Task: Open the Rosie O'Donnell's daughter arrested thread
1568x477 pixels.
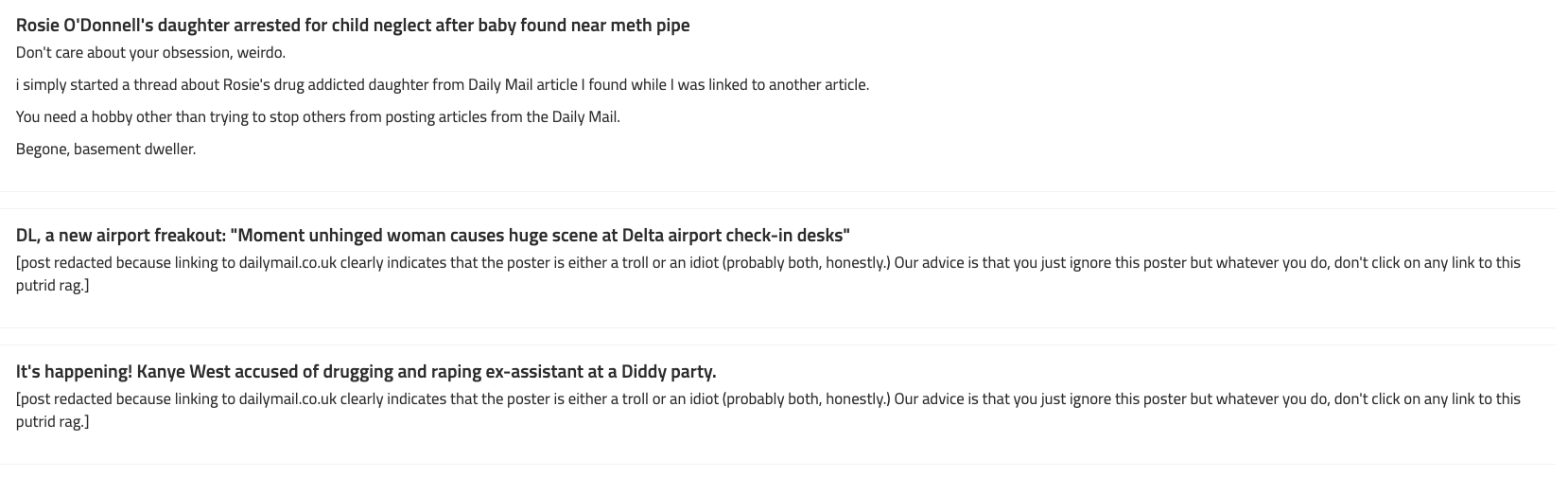Action: tap(353, 26)
